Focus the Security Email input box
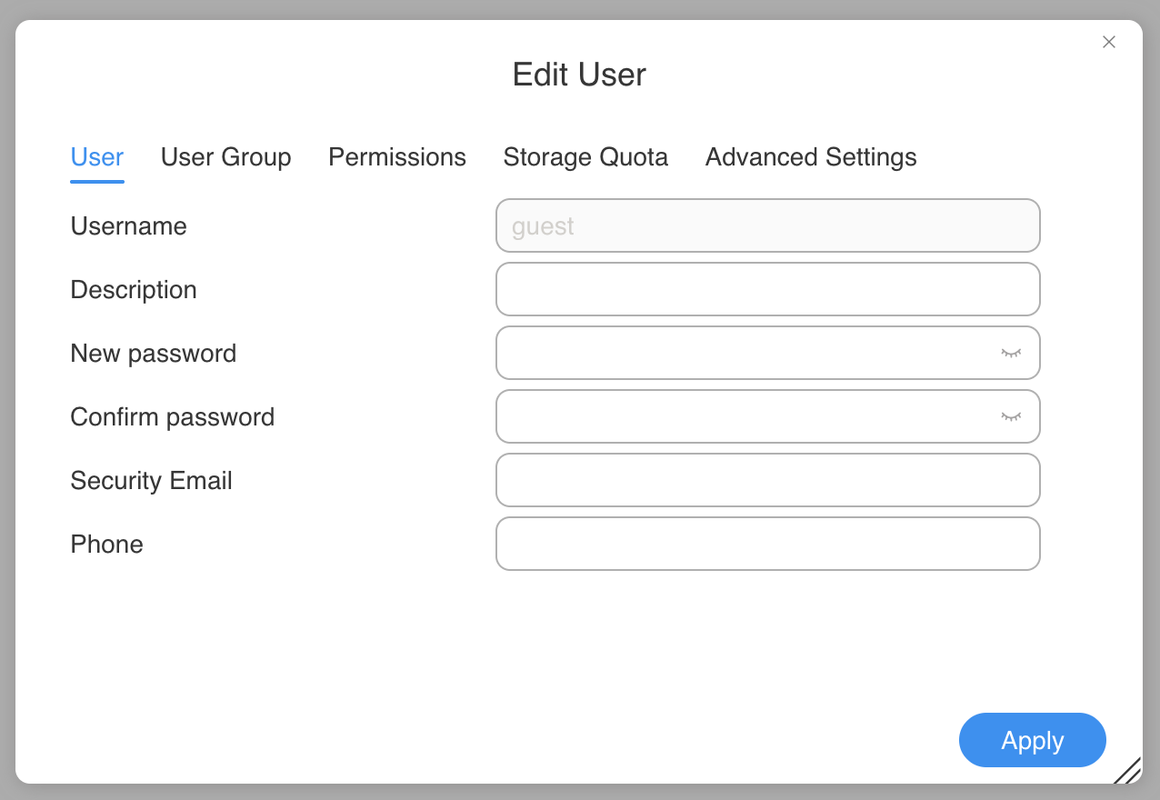The width and height of the screenshot is (1160, 800). [x=767, y=481]
